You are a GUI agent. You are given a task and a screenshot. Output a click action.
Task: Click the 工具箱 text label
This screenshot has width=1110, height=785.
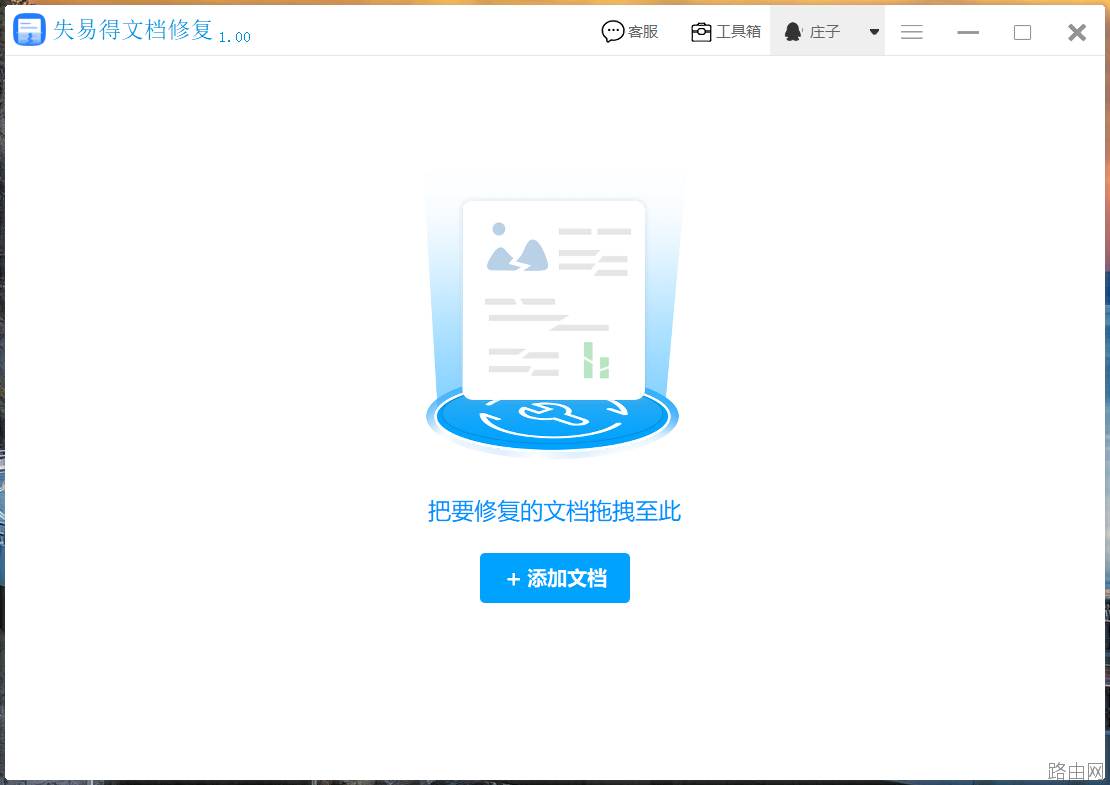[x=738, y=32]
